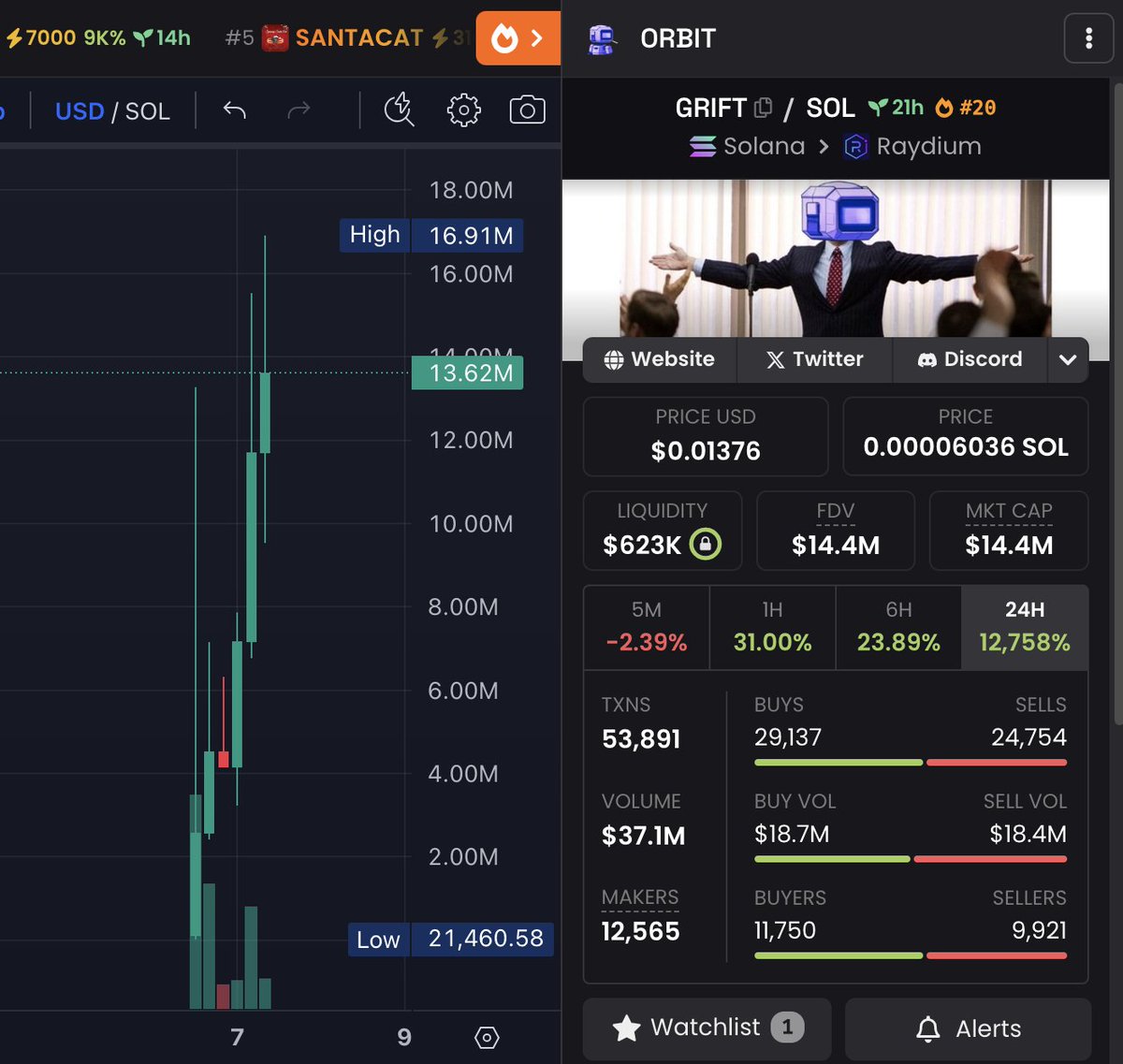
Task: Click the MAKERS 12,565 value
Action: [641, 931]
